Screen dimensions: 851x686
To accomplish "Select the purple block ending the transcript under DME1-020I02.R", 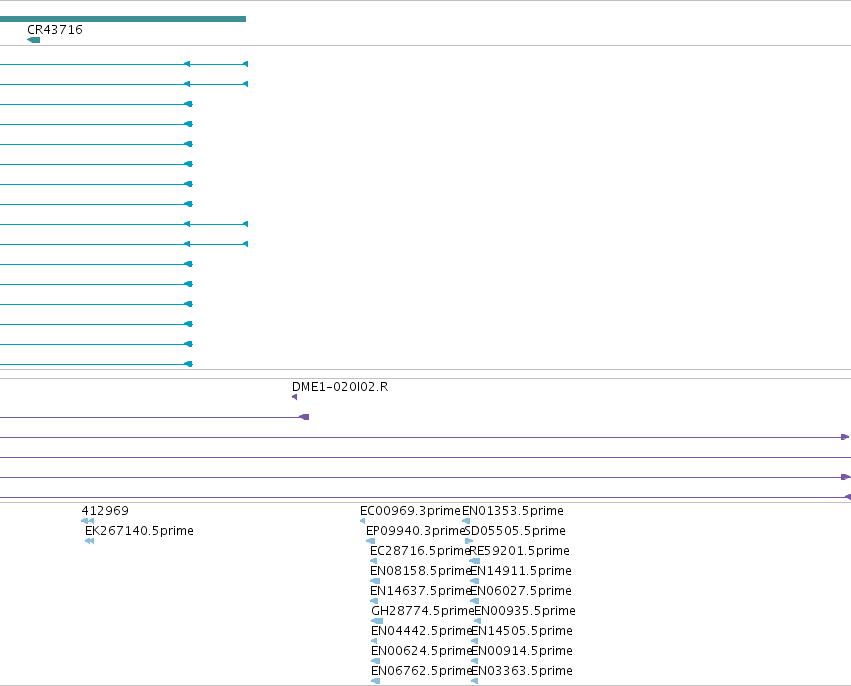I will coord(304,417).
